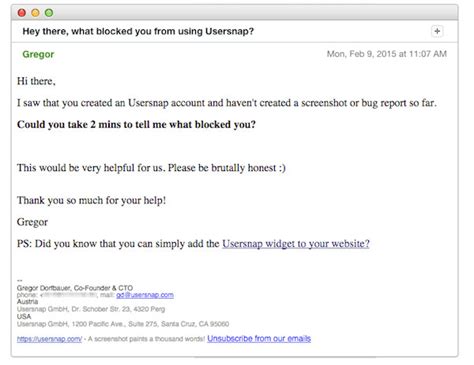
Task: Click the line starting I saw that you created
Action: [227, 103]
